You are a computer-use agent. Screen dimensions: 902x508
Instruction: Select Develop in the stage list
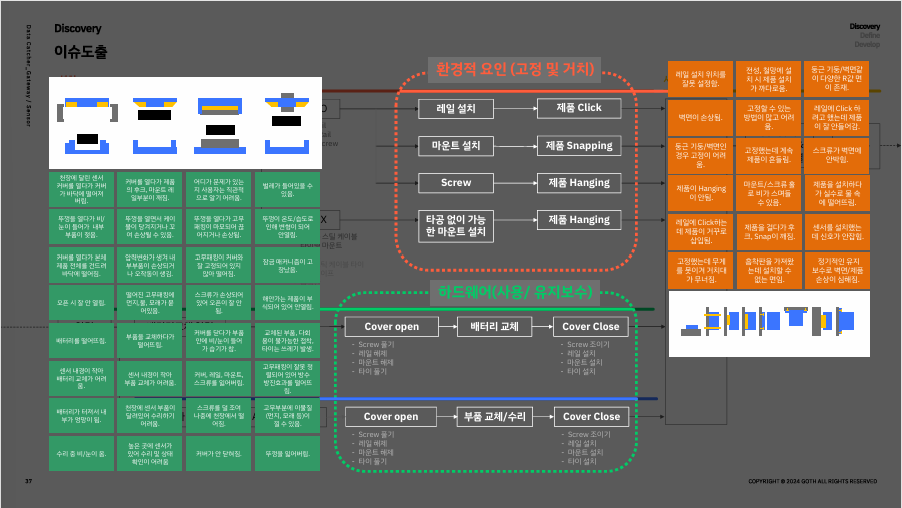pyautogui.click(x=867, y=44)
